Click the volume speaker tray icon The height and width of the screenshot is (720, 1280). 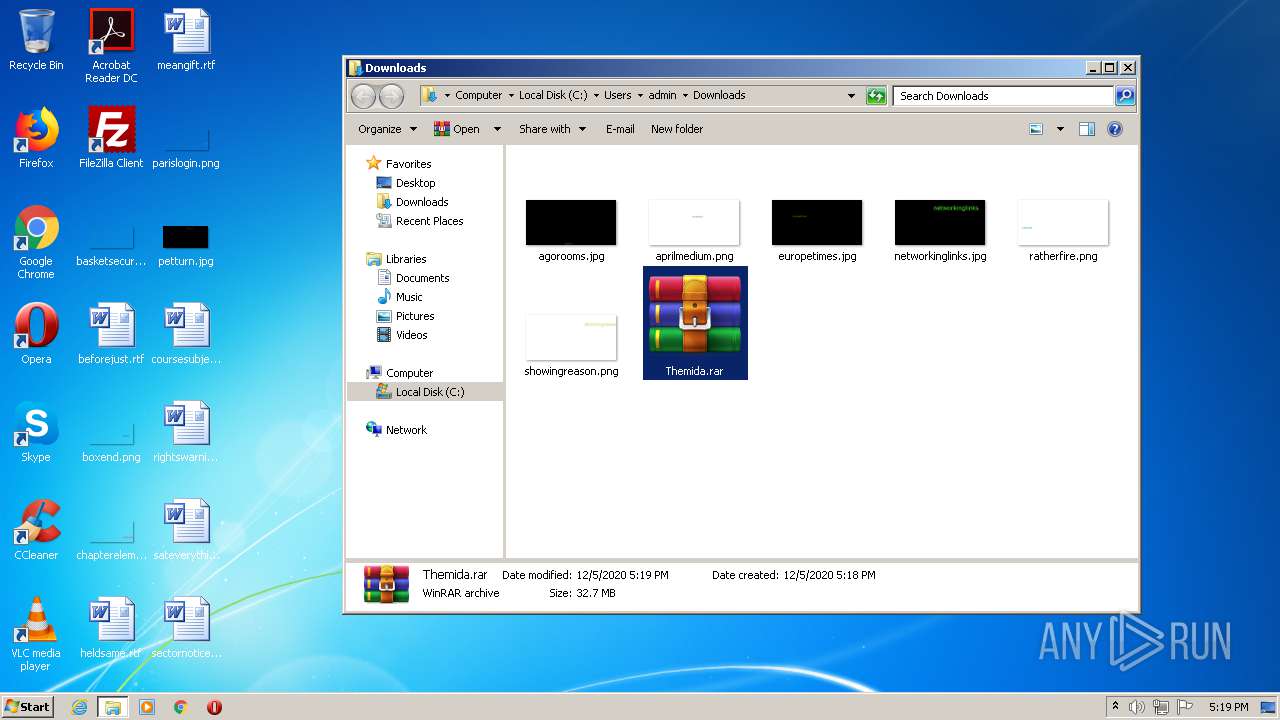1136,707
